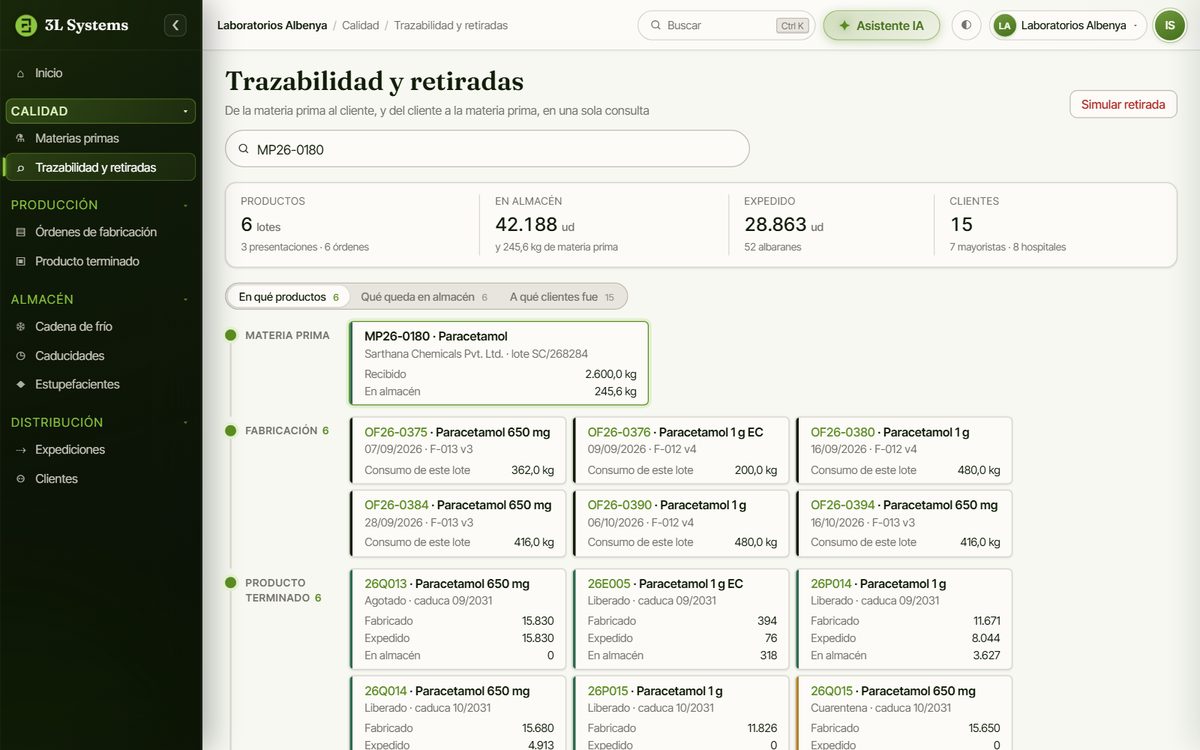Click the LA organization avatar badge
This screenshot has height=750, width=1200.
coord(1004,25)
